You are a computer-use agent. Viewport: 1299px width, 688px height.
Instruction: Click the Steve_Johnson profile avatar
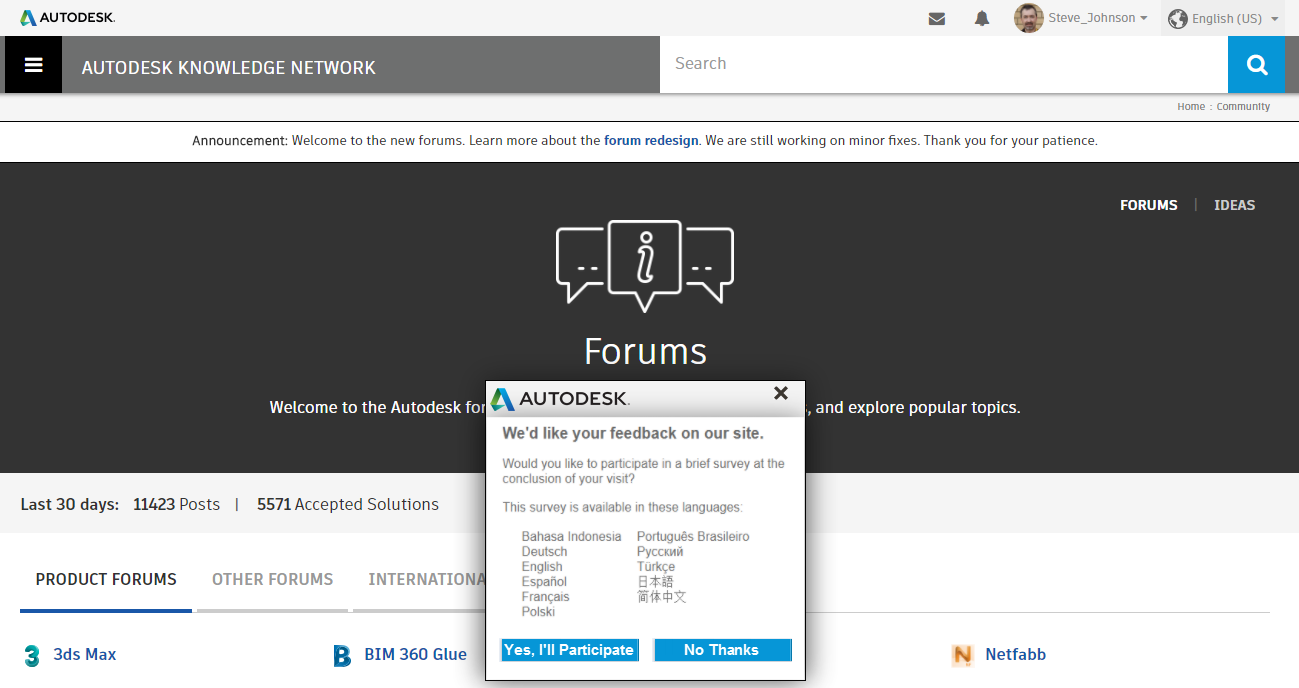tap(1028, 18)
